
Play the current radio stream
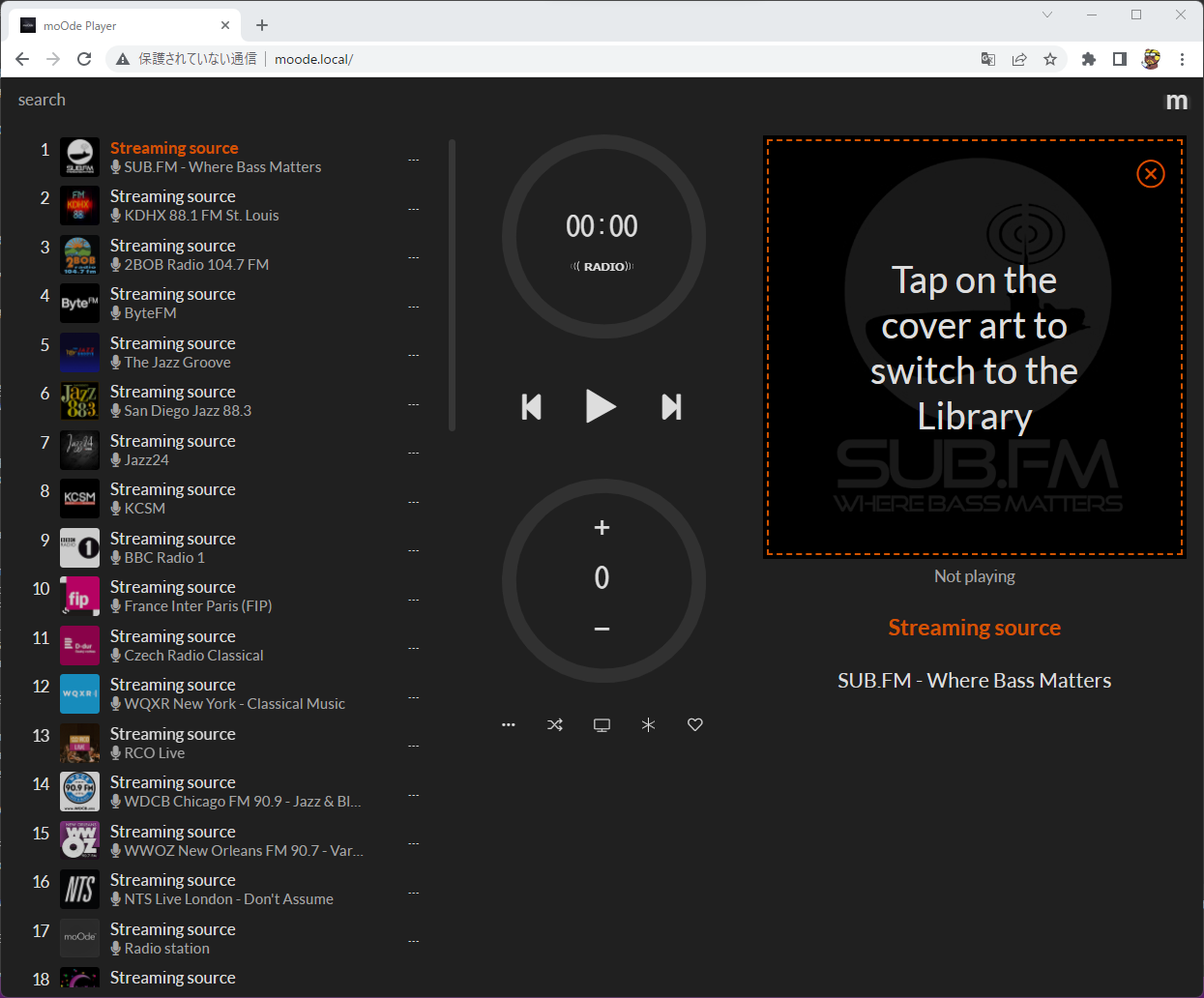coord(601,406)
